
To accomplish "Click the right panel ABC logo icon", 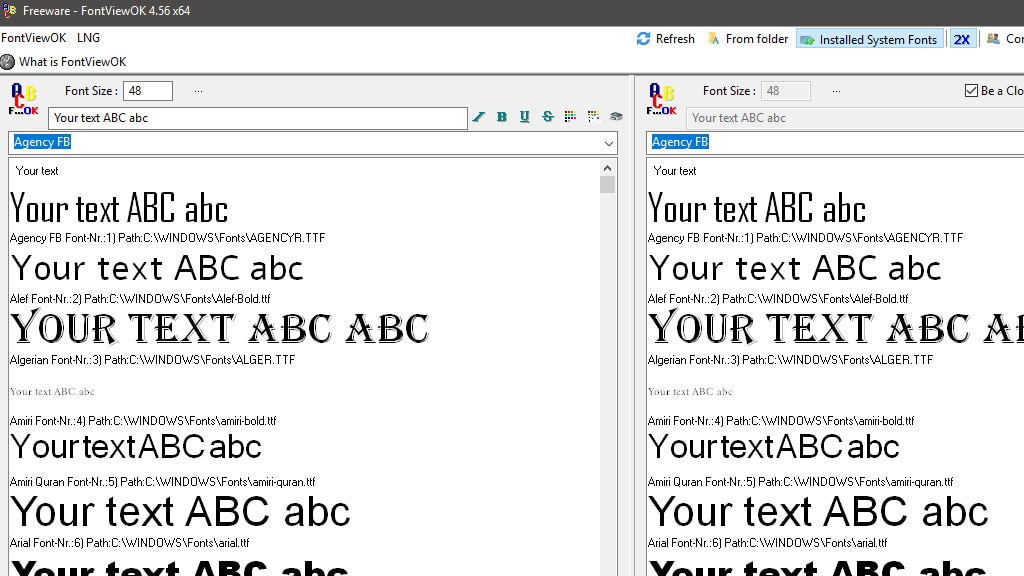I will tap(662, 99).
